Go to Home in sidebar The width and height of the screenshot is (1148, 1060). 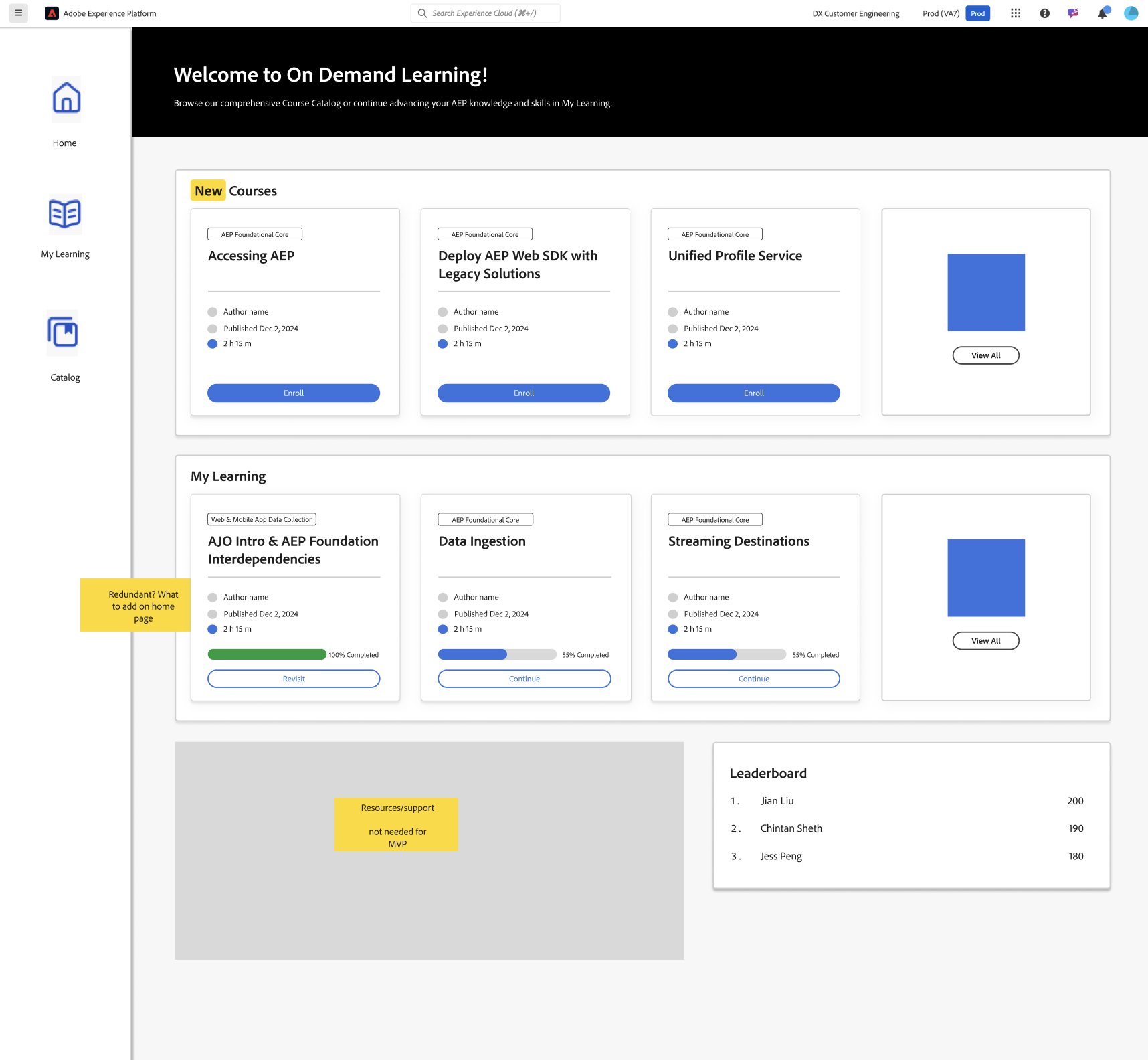pos(65,143)
